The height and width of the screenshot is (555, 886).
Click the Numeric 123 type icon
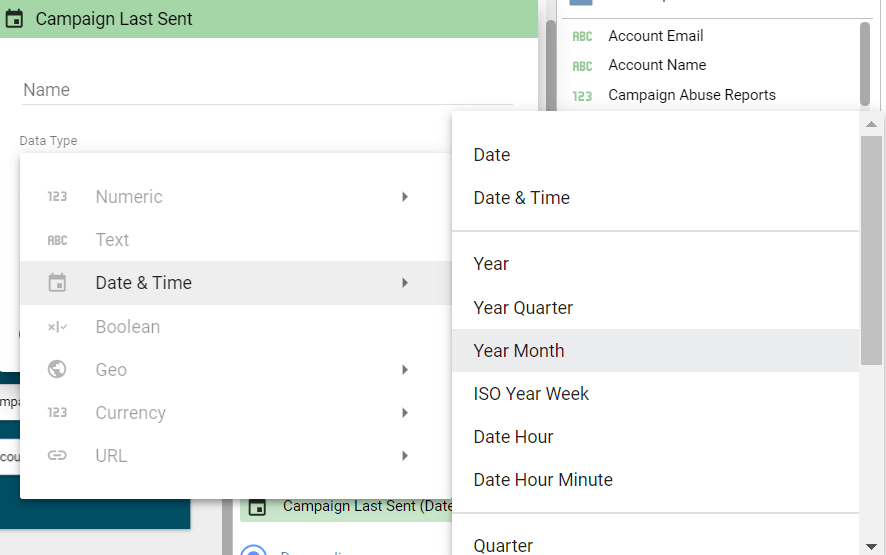[58, 197]
